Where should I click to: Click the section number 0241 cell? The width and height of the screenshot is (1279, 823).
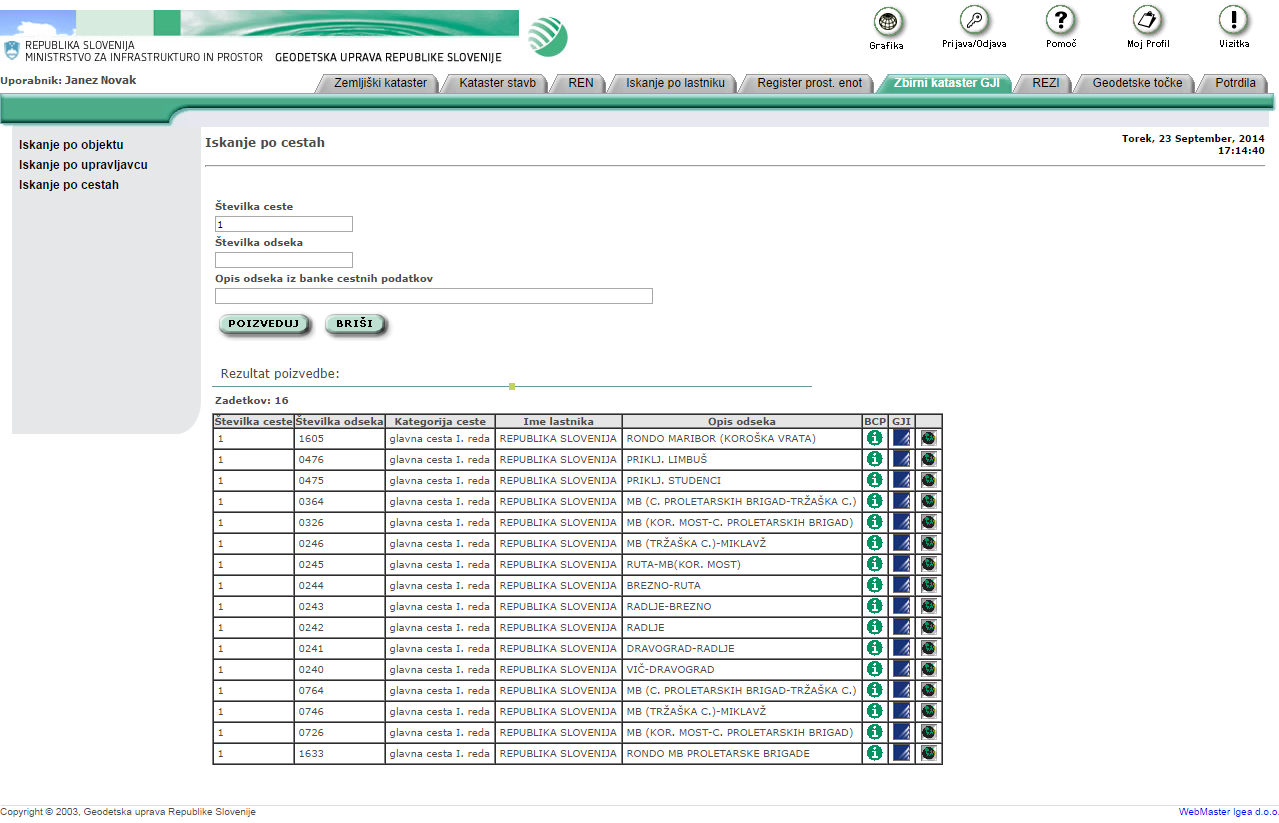pyautogui.click(x=340, y=648)
